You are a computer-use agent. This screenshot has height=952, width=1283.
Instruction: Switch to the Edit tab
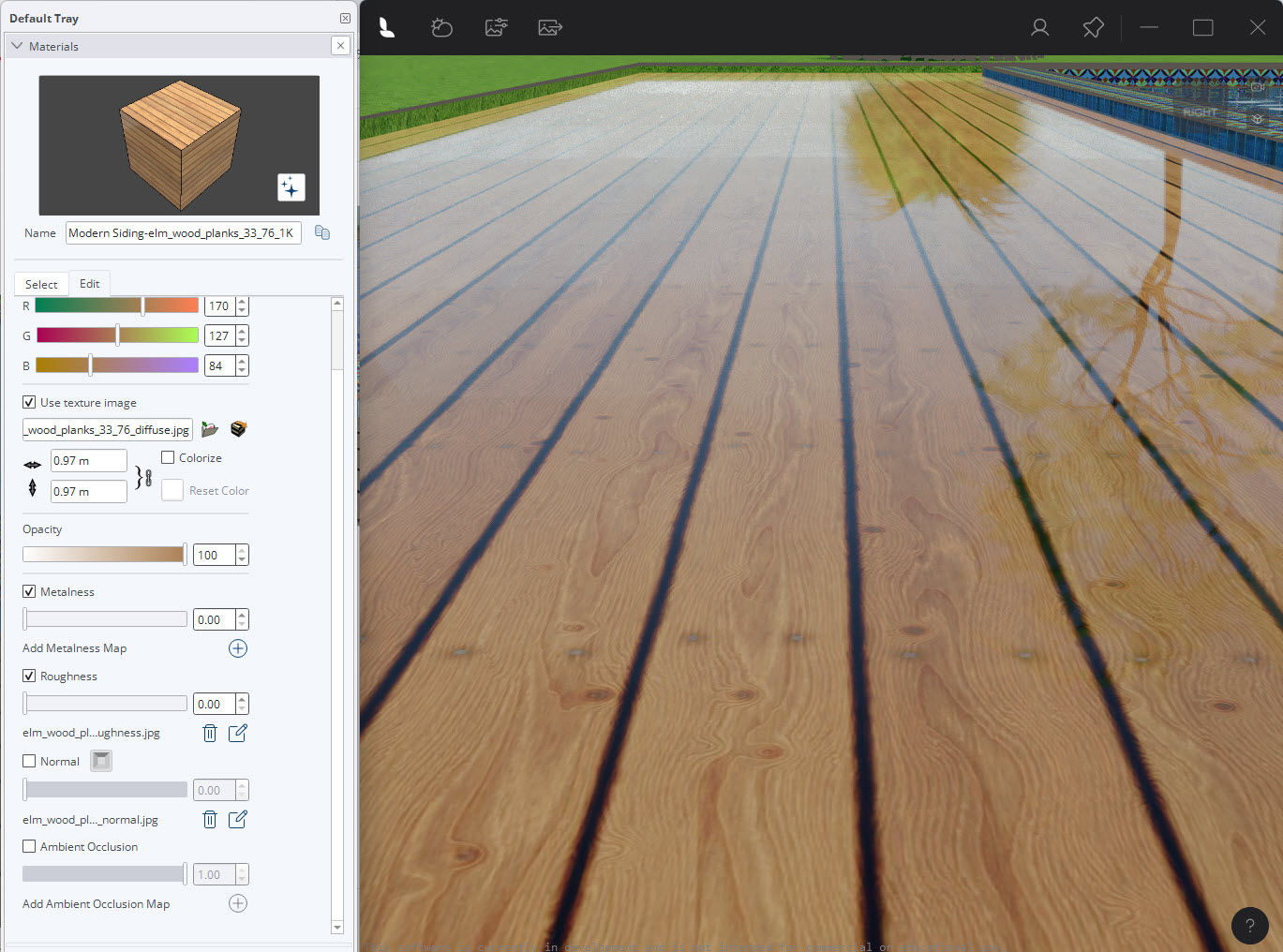click(89, 283)
